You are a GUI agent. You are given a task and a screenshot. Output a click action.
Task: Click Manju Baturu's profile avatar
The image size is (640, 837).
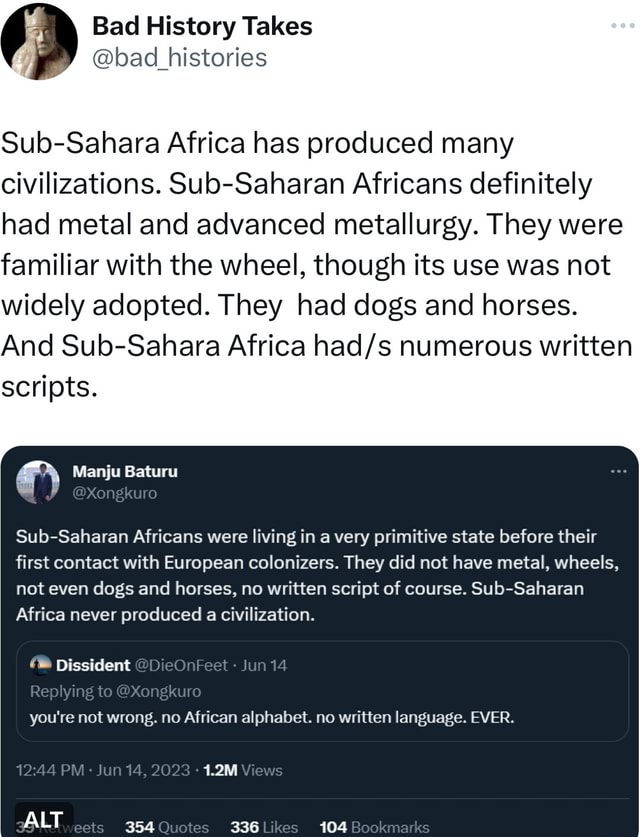41,481
